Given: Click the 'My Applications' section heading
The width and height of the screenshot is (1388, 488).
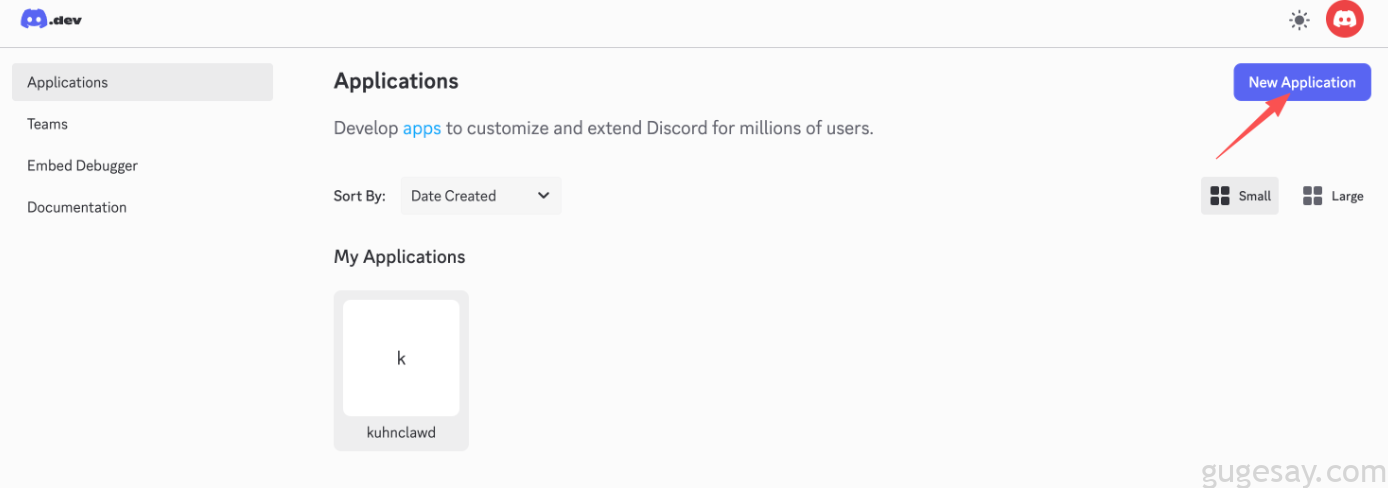Looking at the screenshot, I should click(x=399, y=257).
